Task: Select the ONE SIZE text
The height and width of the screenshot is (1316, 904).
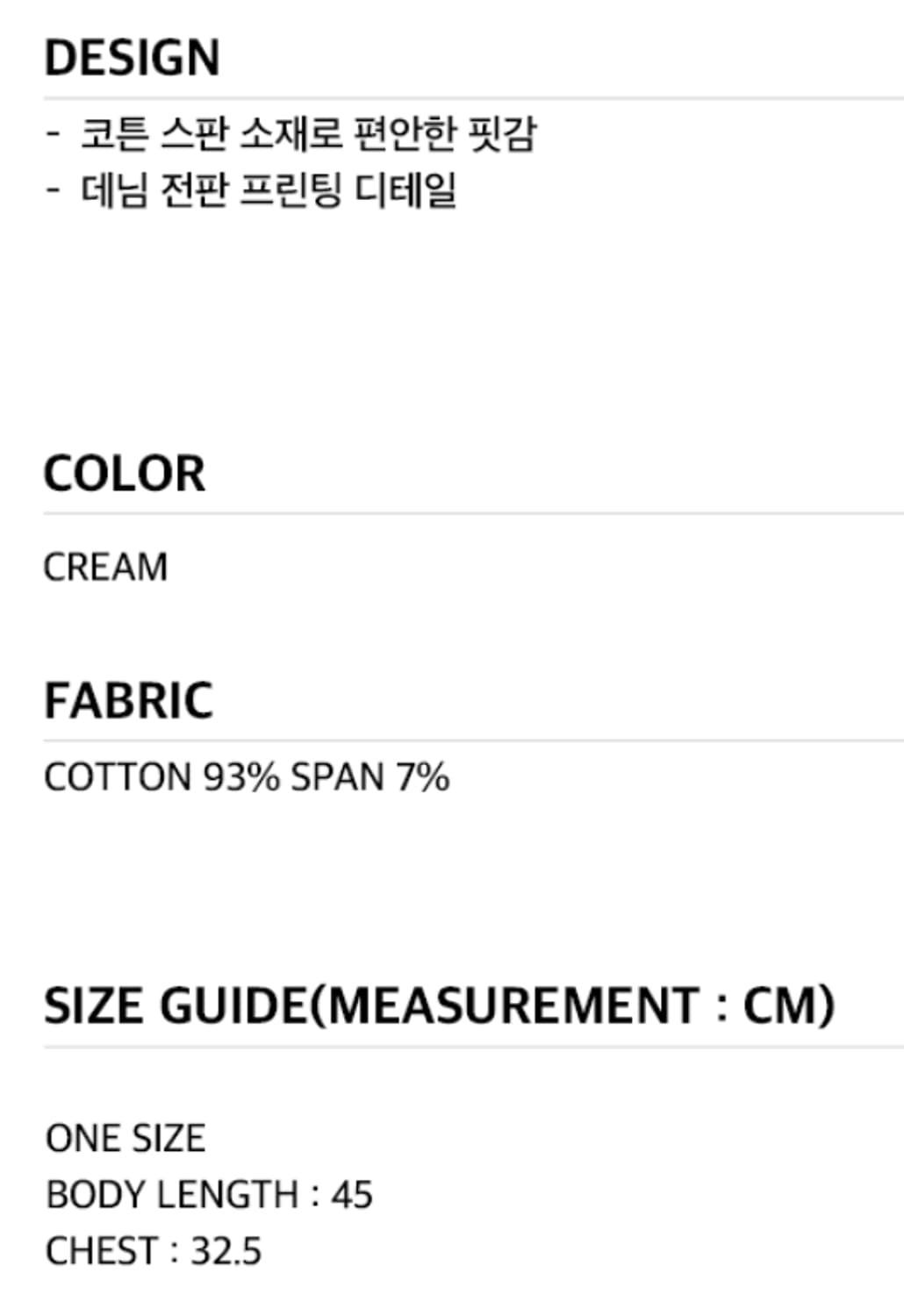Action: point(126,1138)
